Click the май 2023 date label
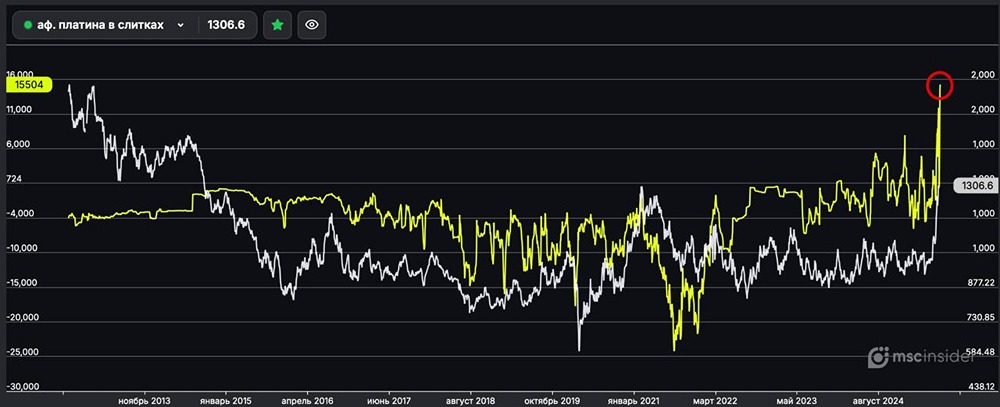 click(797, 401)
